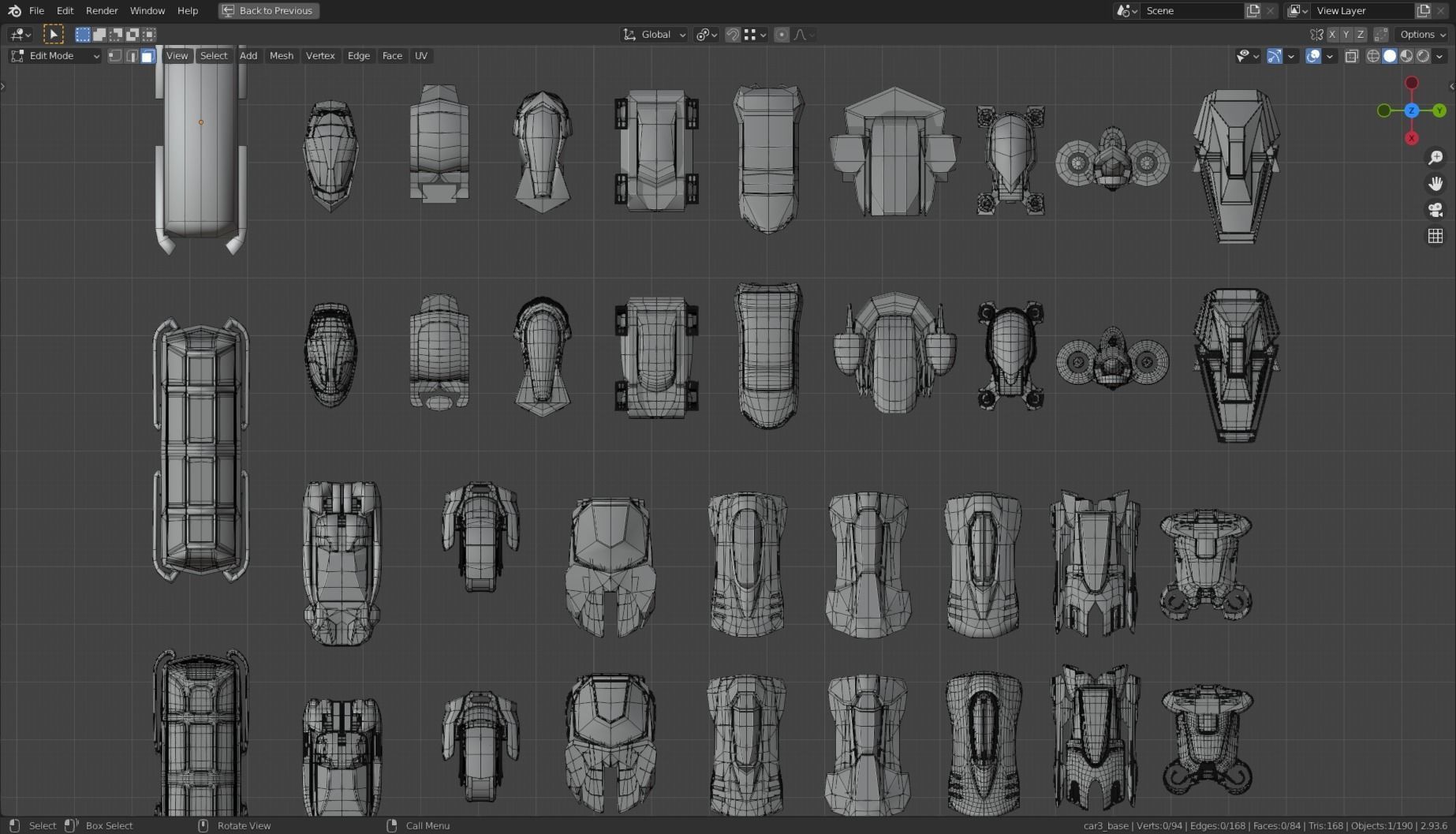Toggle Y axis mirror

pos(1346,35)
